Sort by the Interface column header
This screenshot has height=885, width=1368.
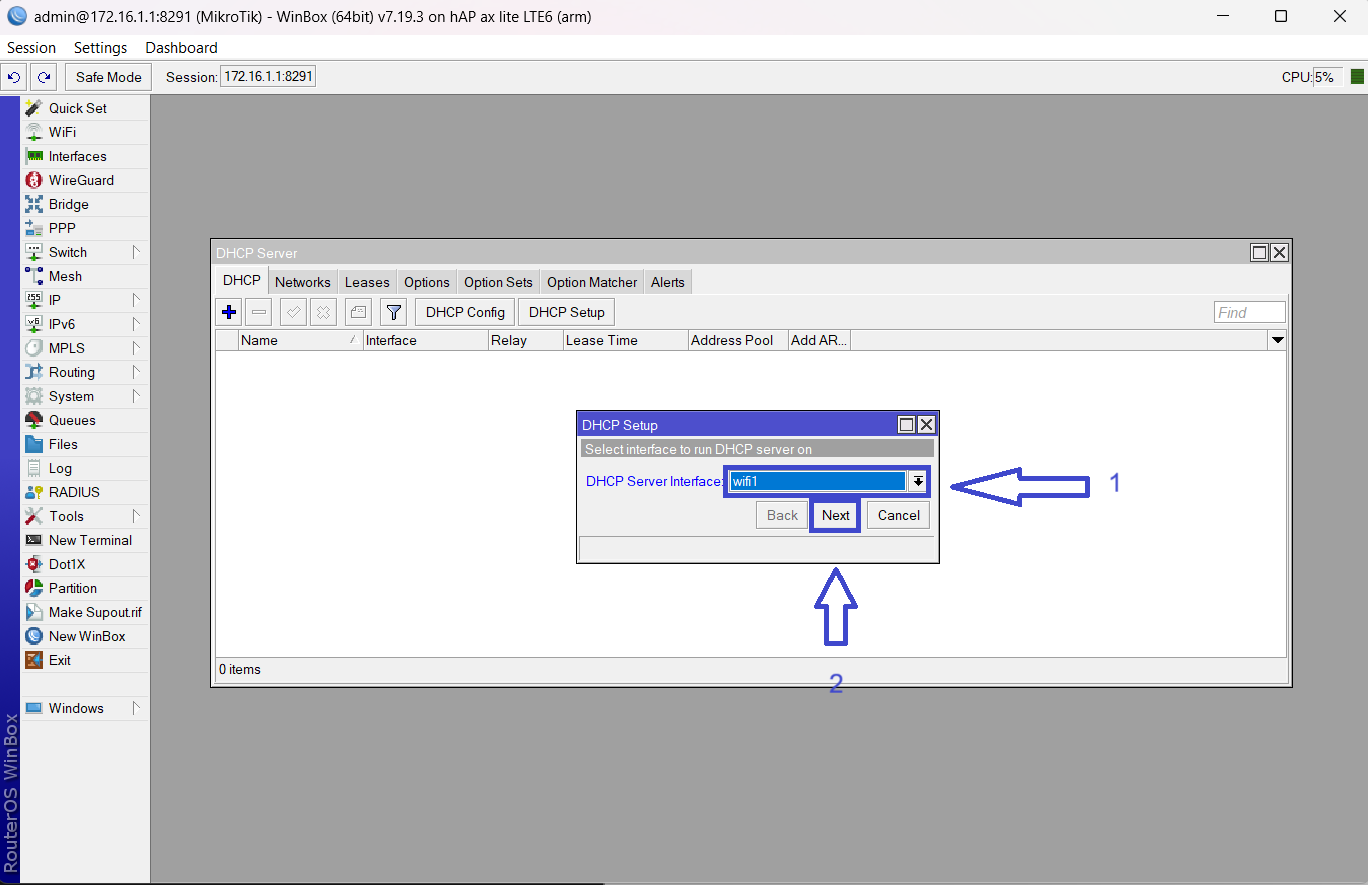point(426,340)
